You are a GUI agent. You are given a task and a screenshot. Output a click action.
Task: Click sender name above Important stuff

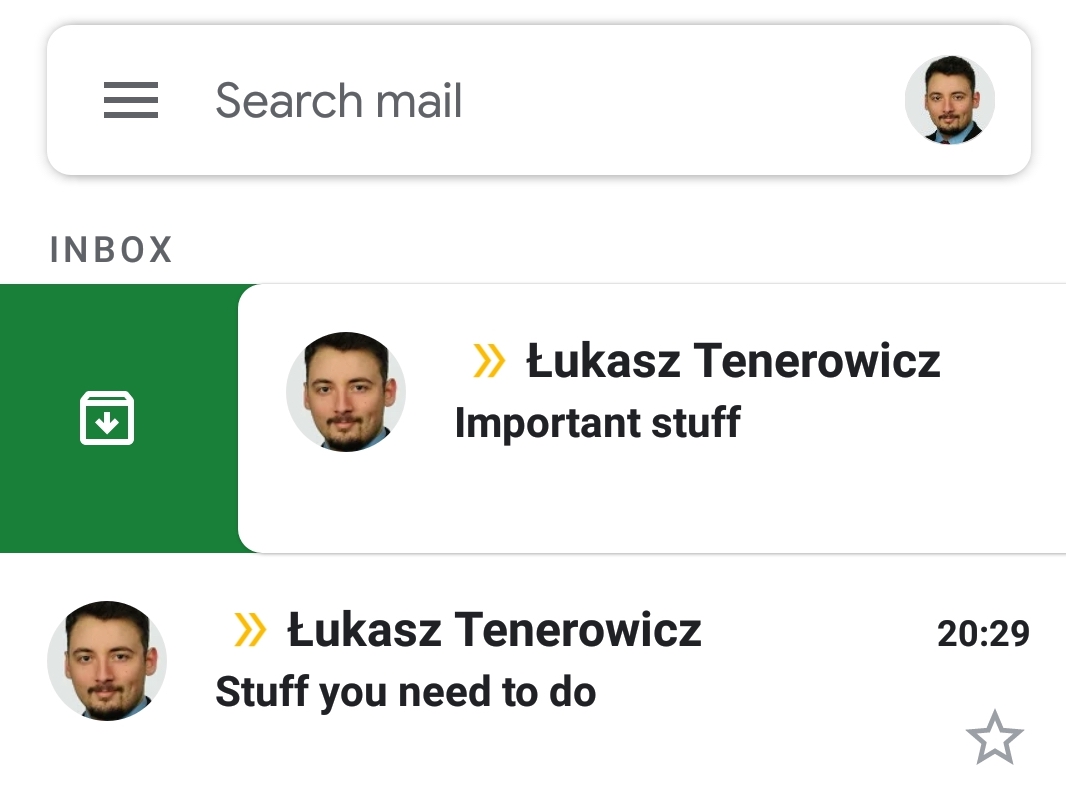pos(733,361)
